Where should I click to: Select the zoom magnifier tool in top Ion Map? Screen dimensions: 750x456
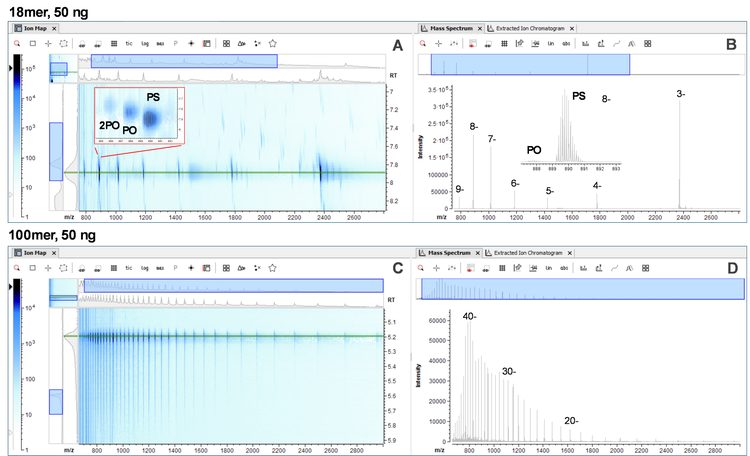click(17, 44)
